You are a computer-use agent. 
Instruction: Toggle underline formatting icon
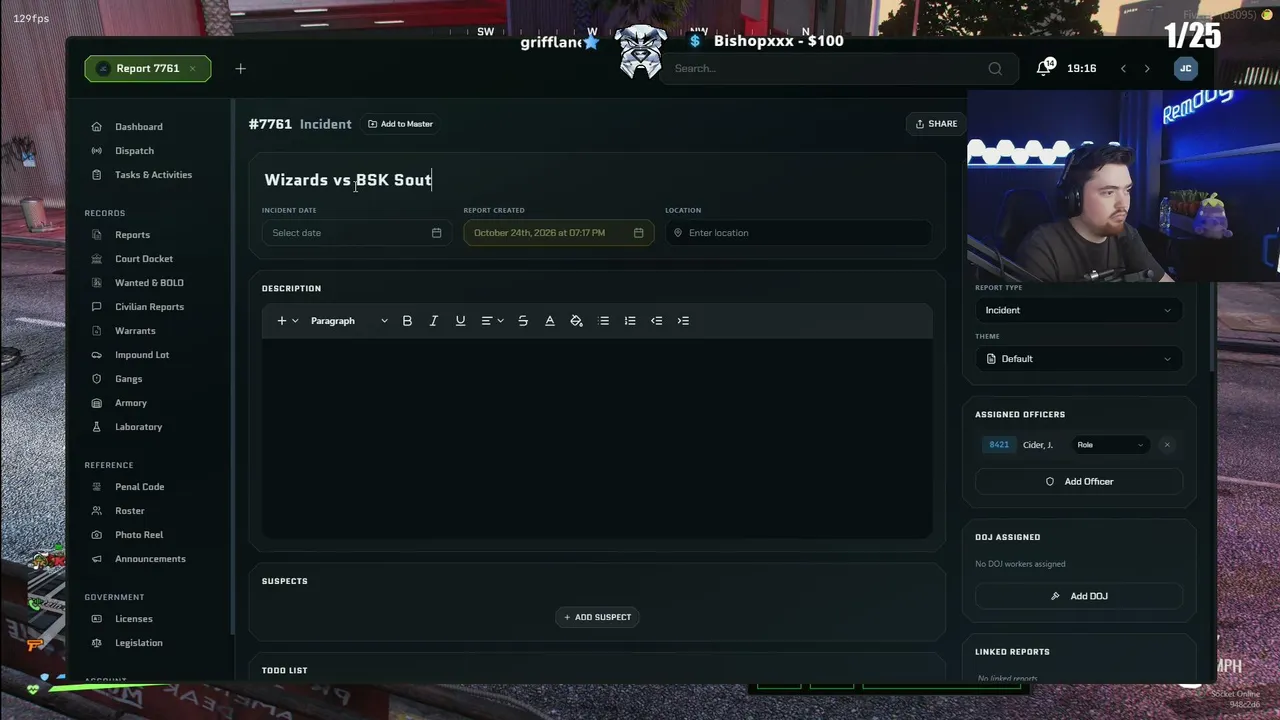point(460,321)
